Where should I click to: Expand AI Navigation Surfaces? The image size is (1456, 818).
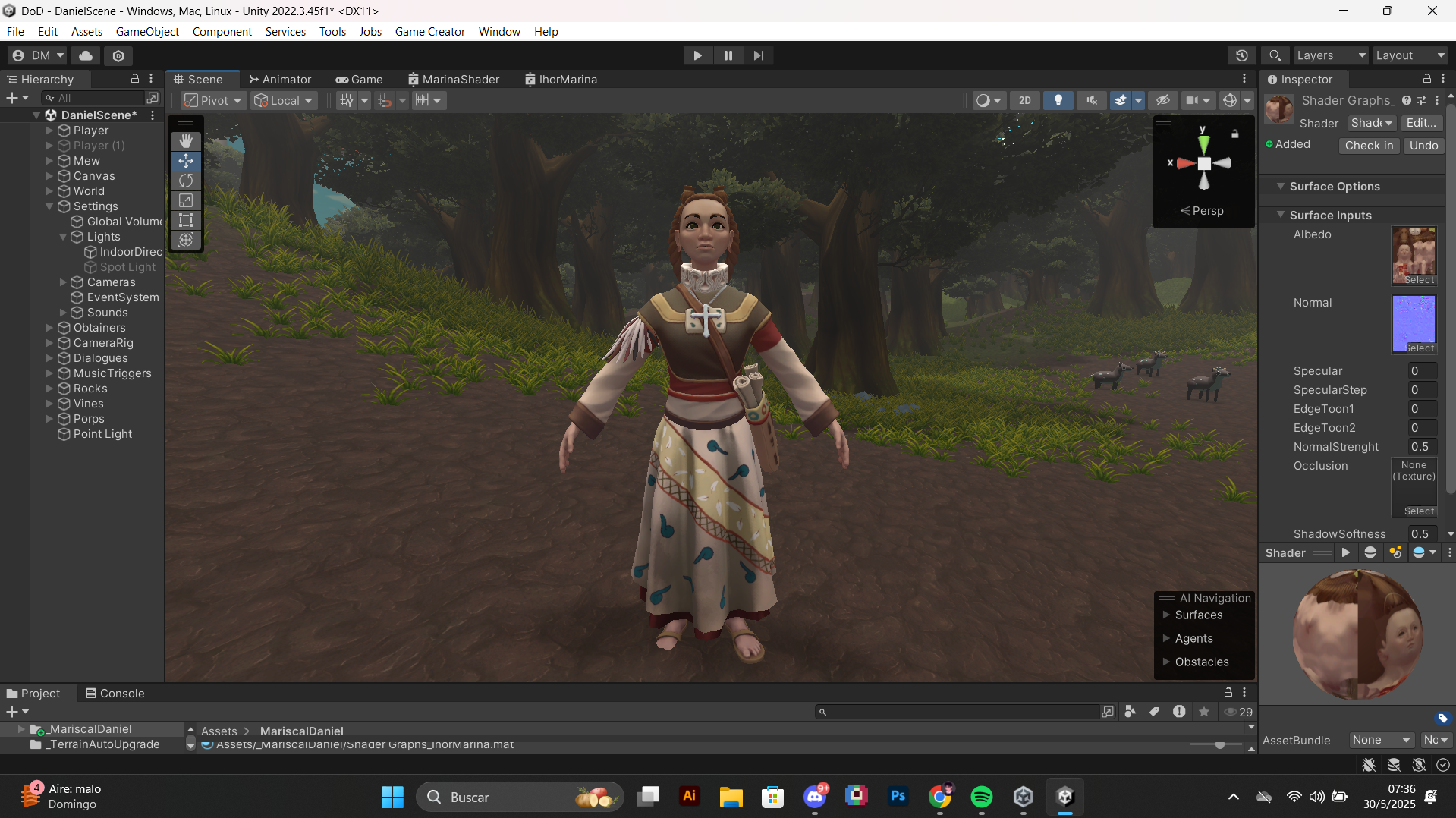pyautogui.click(x=1166, y=615)
